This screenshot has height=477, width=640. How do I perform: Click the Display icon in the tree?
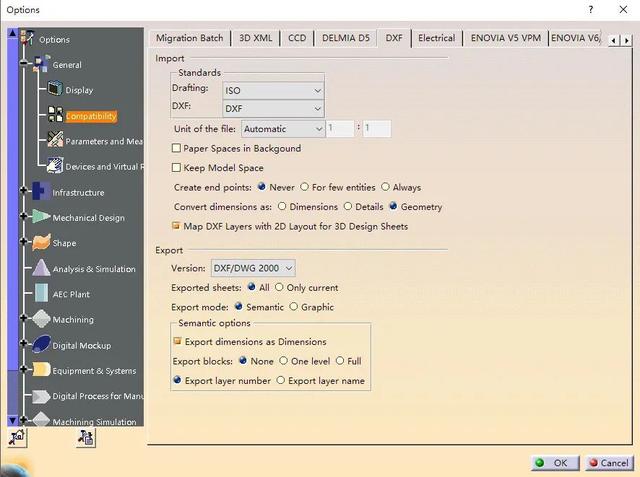tap(55, 90)
